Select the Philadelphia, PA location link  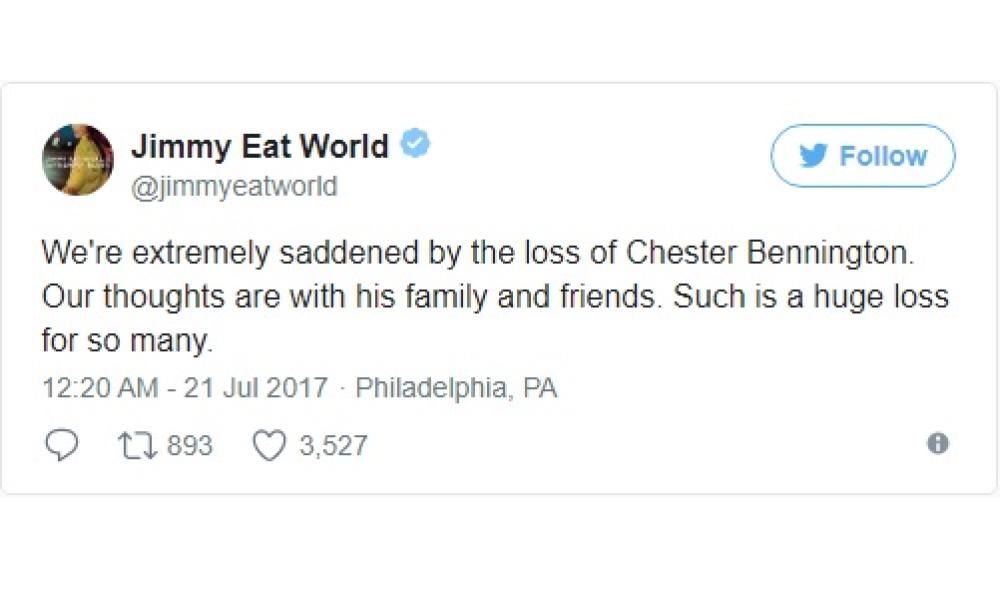pyautogui.click(x=456, y=388)
